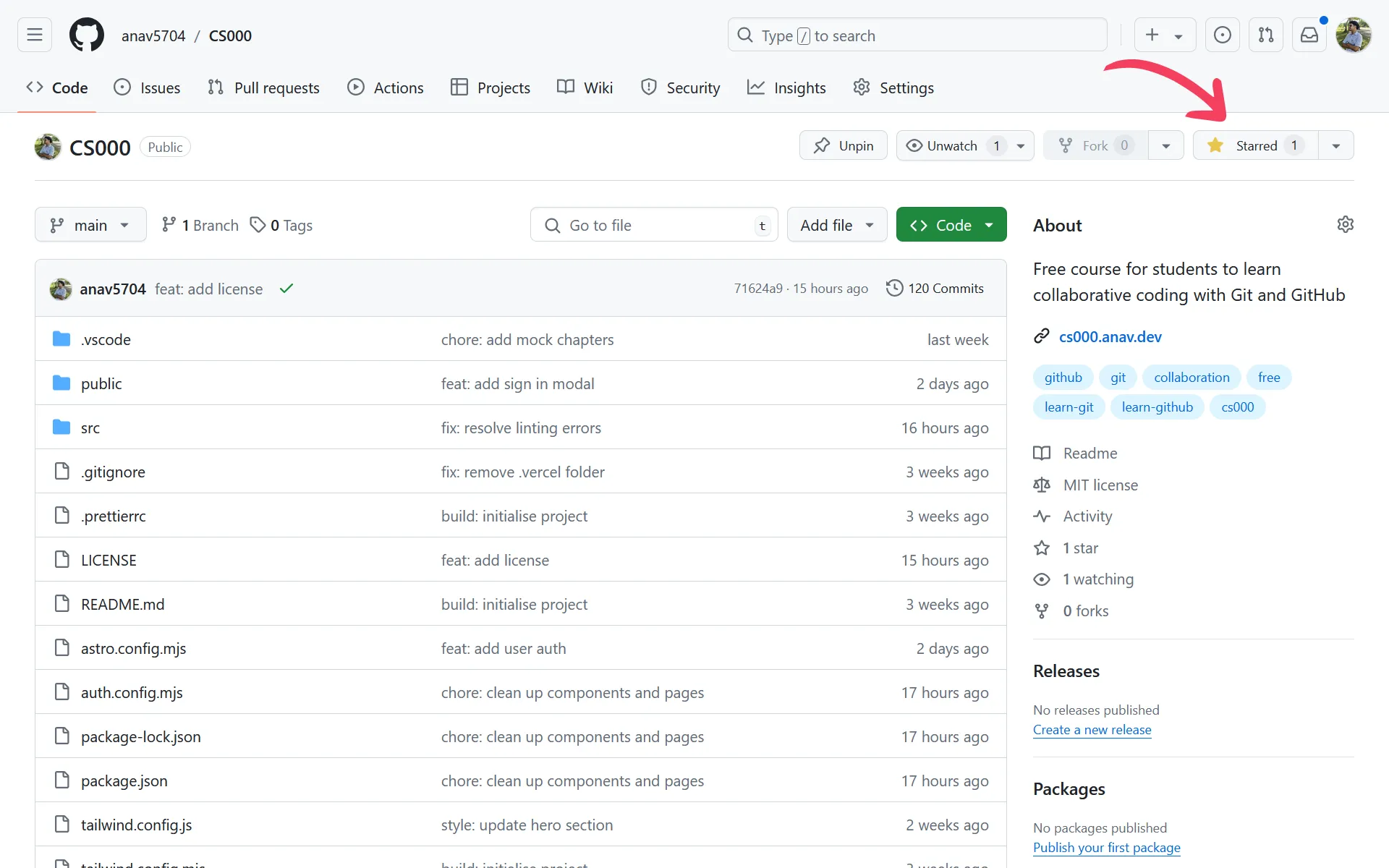1389x868 pixels.
Task: Click the .gitignore file icon
Action: (62, 471)
